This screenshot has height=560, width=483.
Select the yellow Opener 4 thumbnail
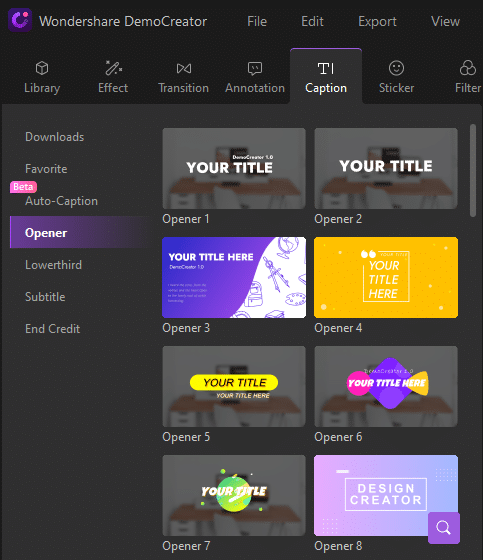[x=386, y=278]
